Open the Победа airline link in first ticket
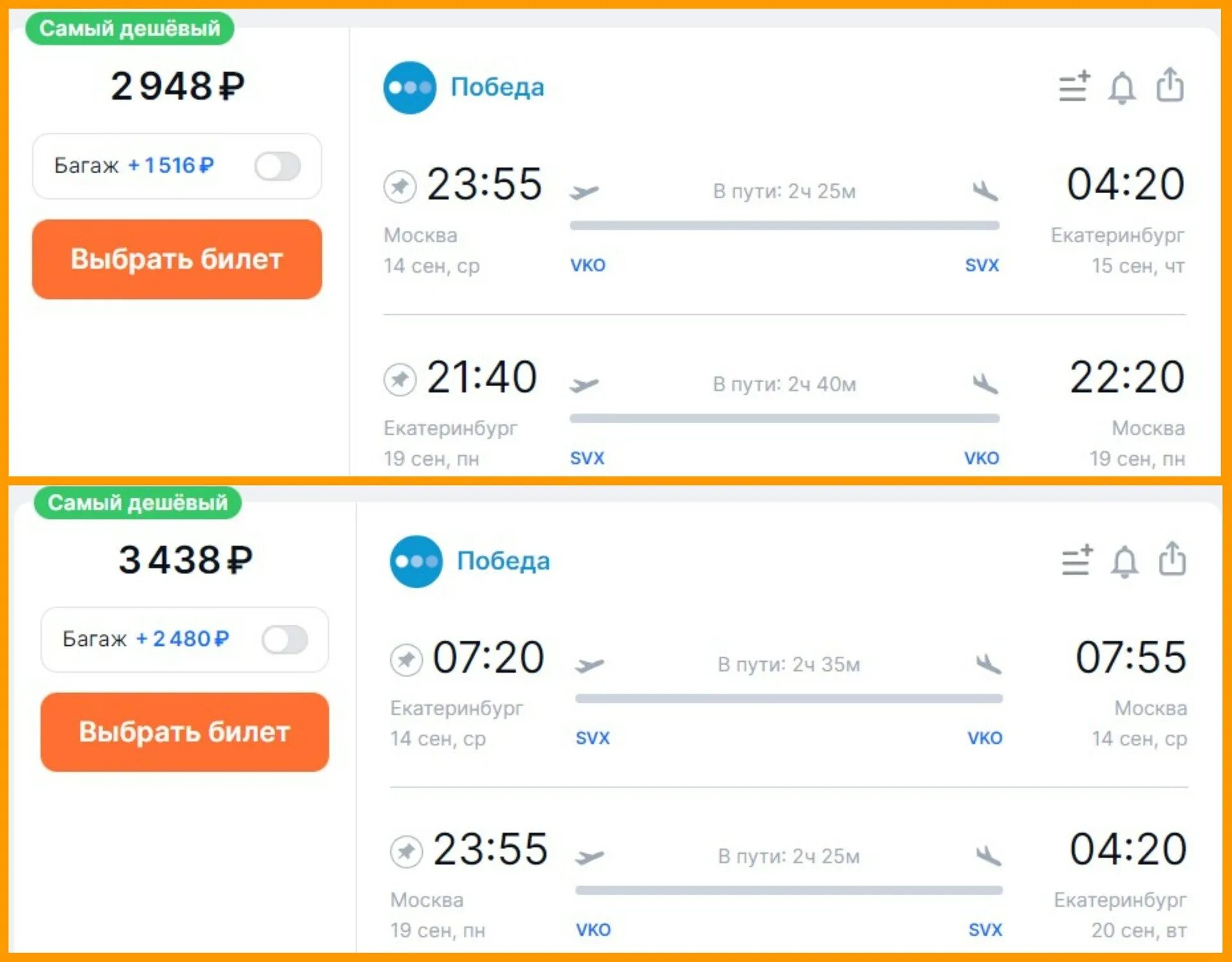Screen dimensions: 1232x962 point(497,87)
